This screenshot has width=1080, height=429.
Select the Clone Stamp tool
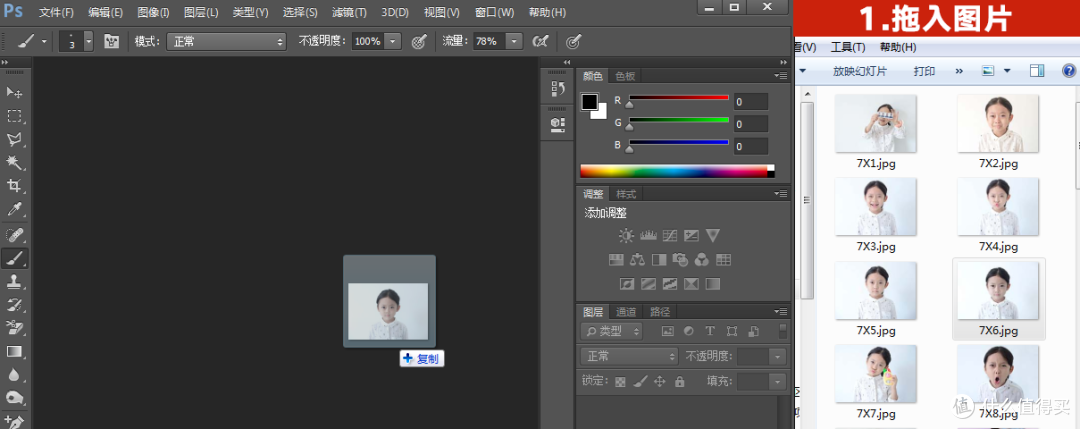coord(15,282)
